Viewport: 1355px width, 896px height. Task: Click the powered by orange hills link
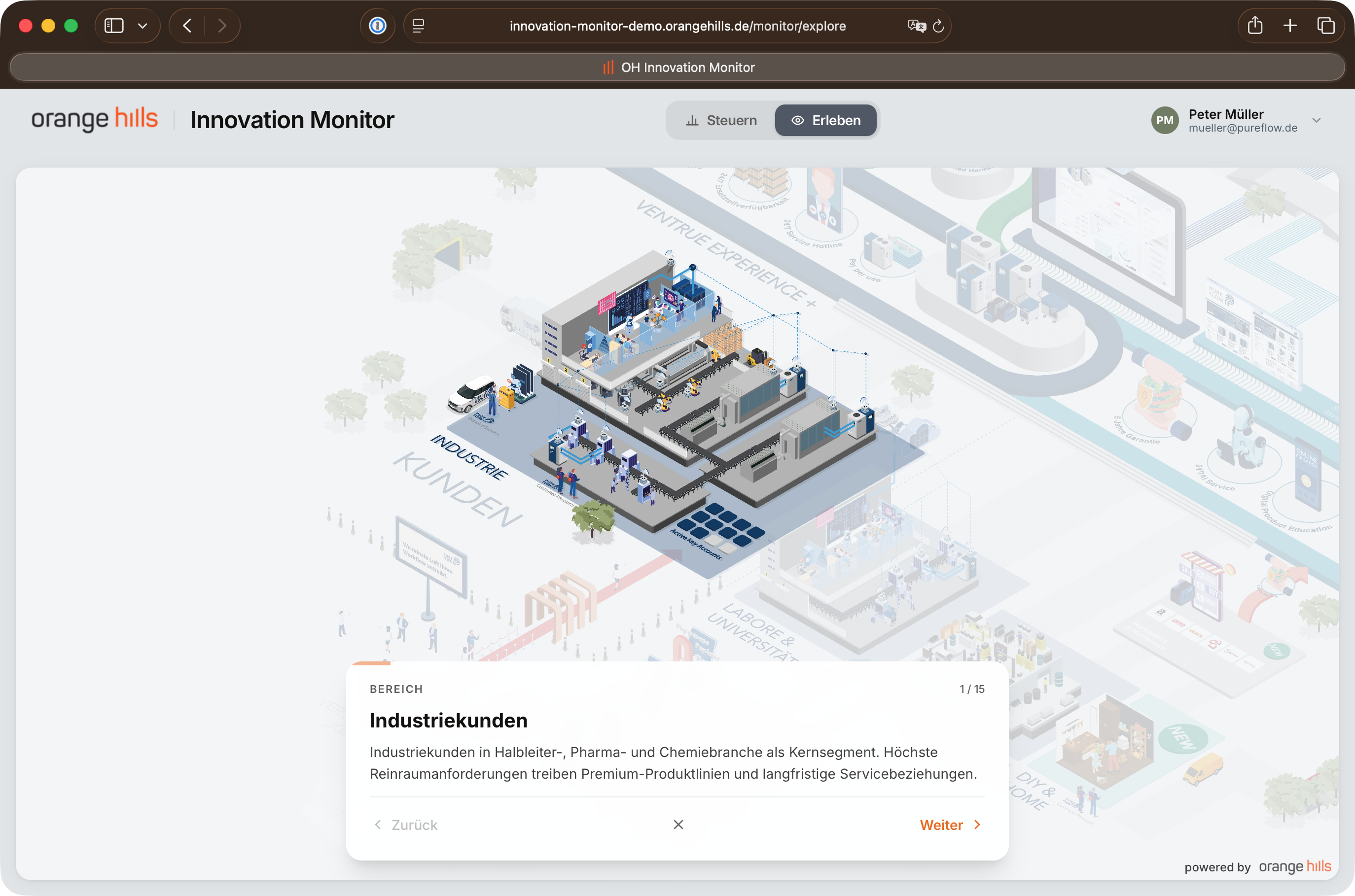[x=1258, y=866]
